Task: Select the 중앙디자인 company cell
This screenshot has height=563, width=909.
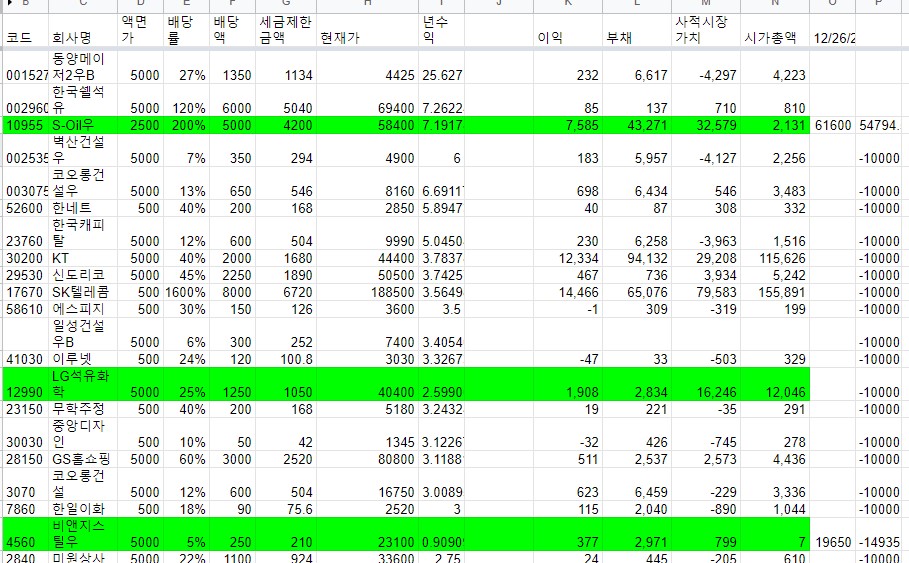Action: 83,434
